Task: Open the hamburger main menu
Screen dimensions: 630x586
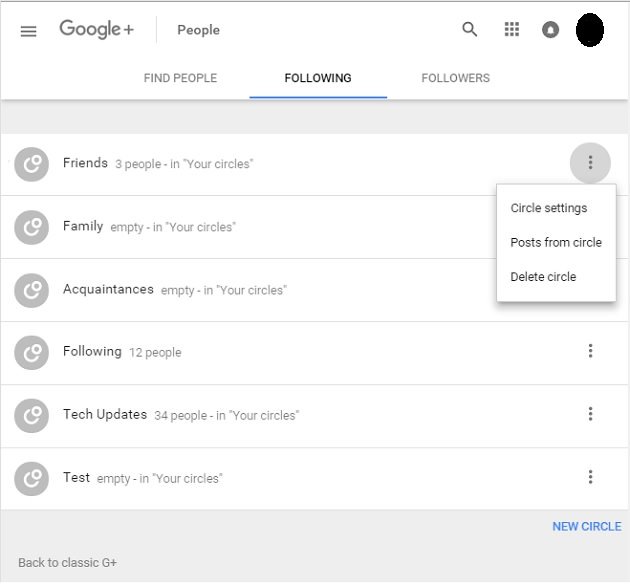Action: [29, 31]
